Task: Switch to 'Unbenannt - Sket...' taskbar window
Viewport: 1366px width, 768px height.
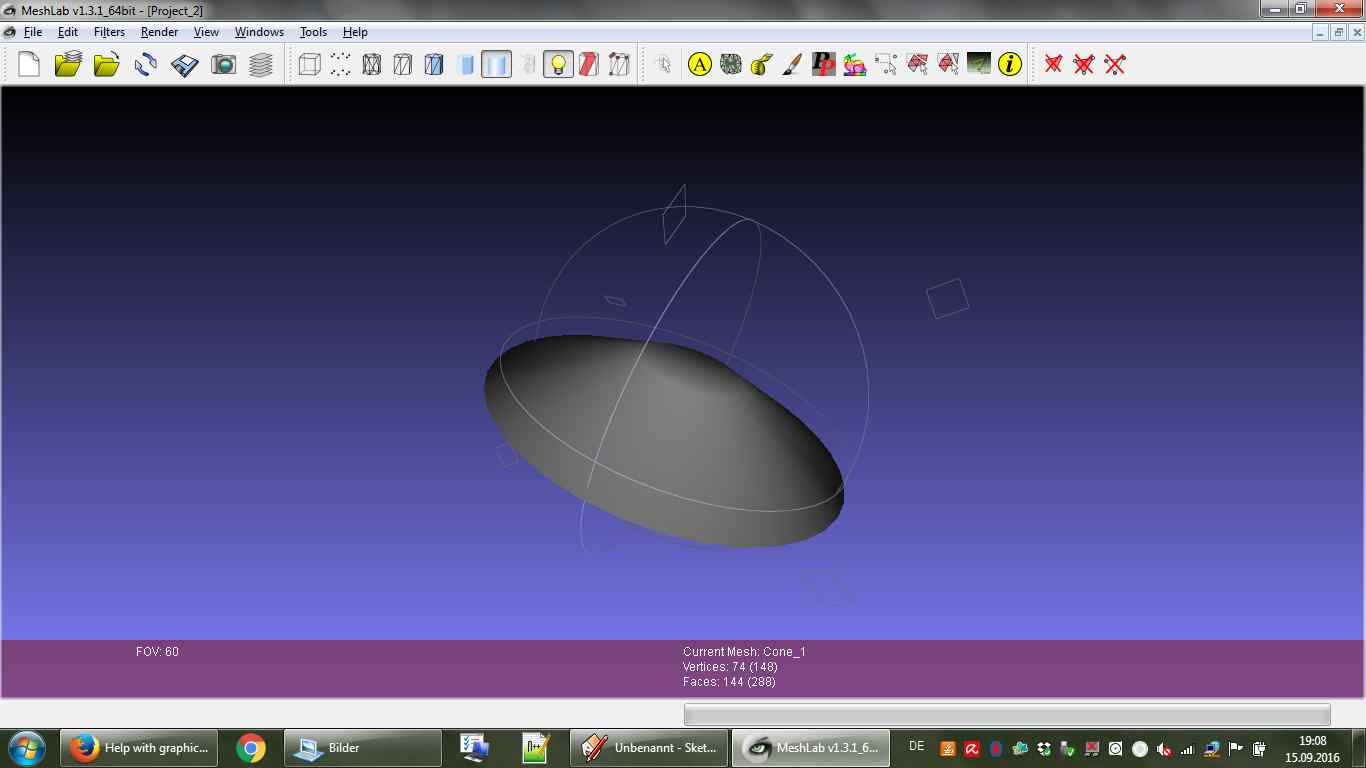Action: (x=649, y=747)
